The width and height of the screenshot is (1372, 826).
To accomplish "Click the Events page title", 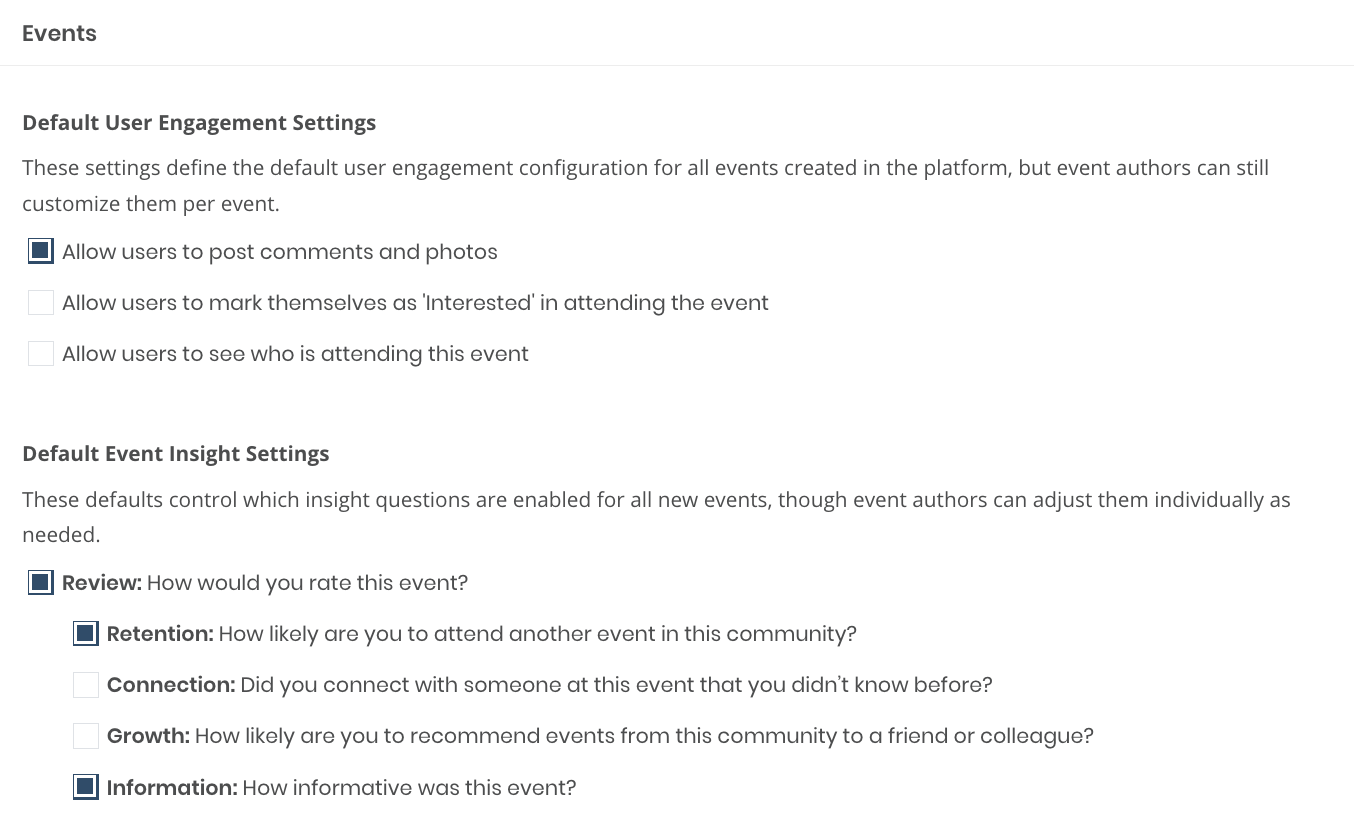I will pyautogui.click(x=59, y=33).
